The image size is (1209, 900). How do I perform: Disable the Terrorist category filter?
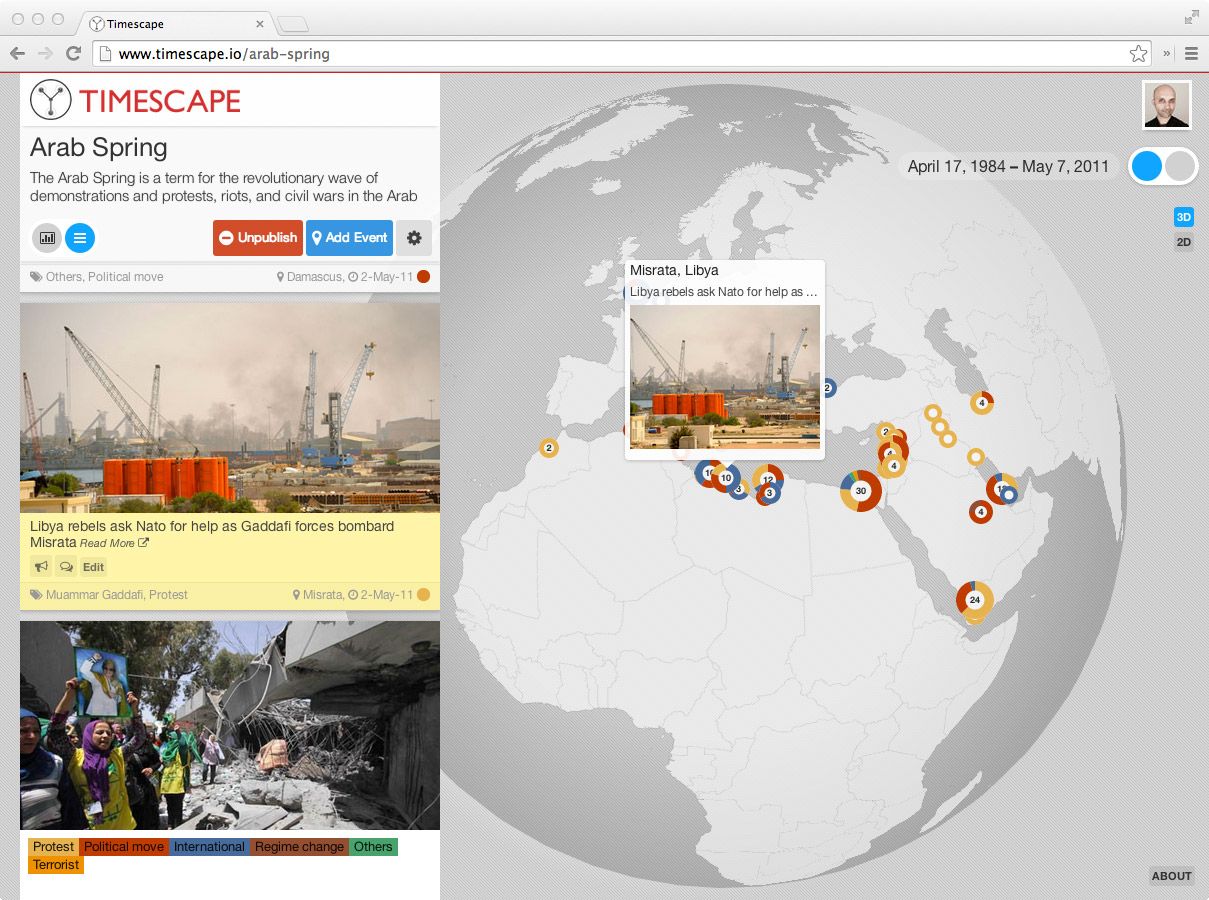pos(55,864)
